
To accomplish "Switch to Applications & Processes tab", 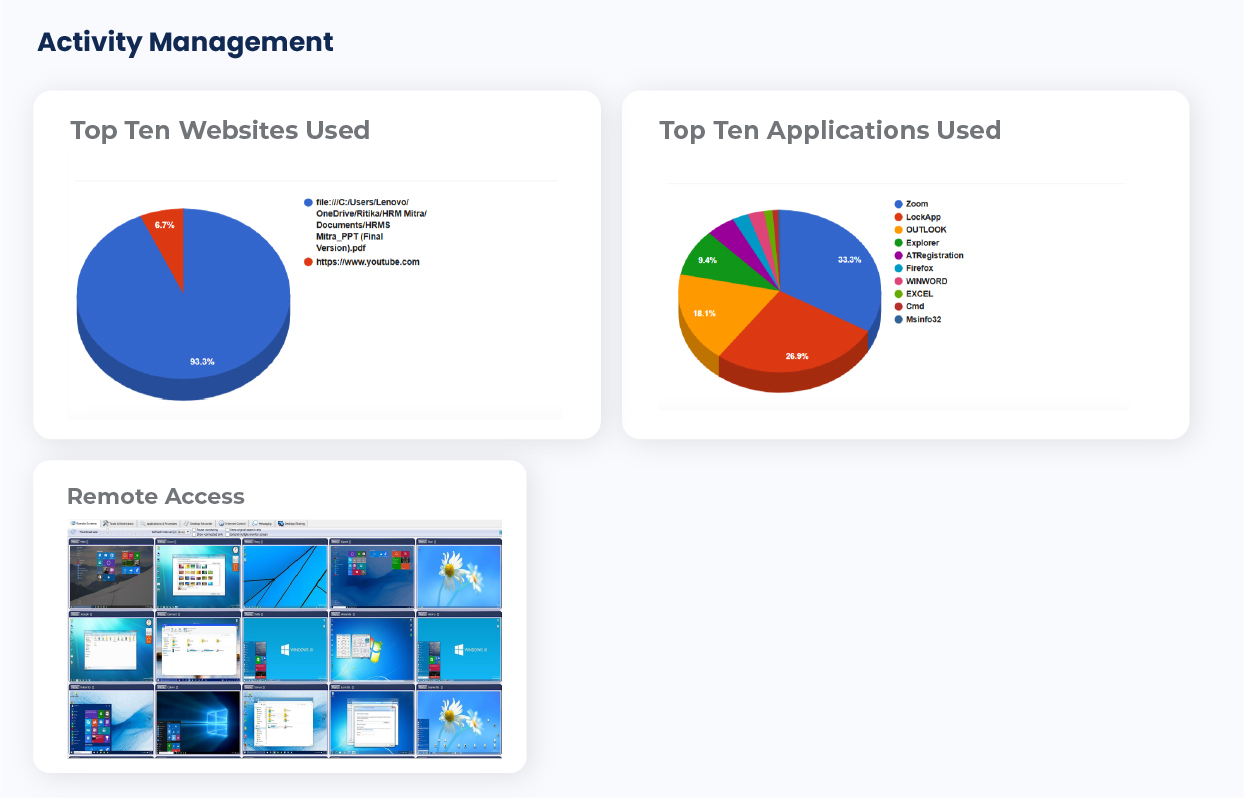I will (x=161, y=523).
